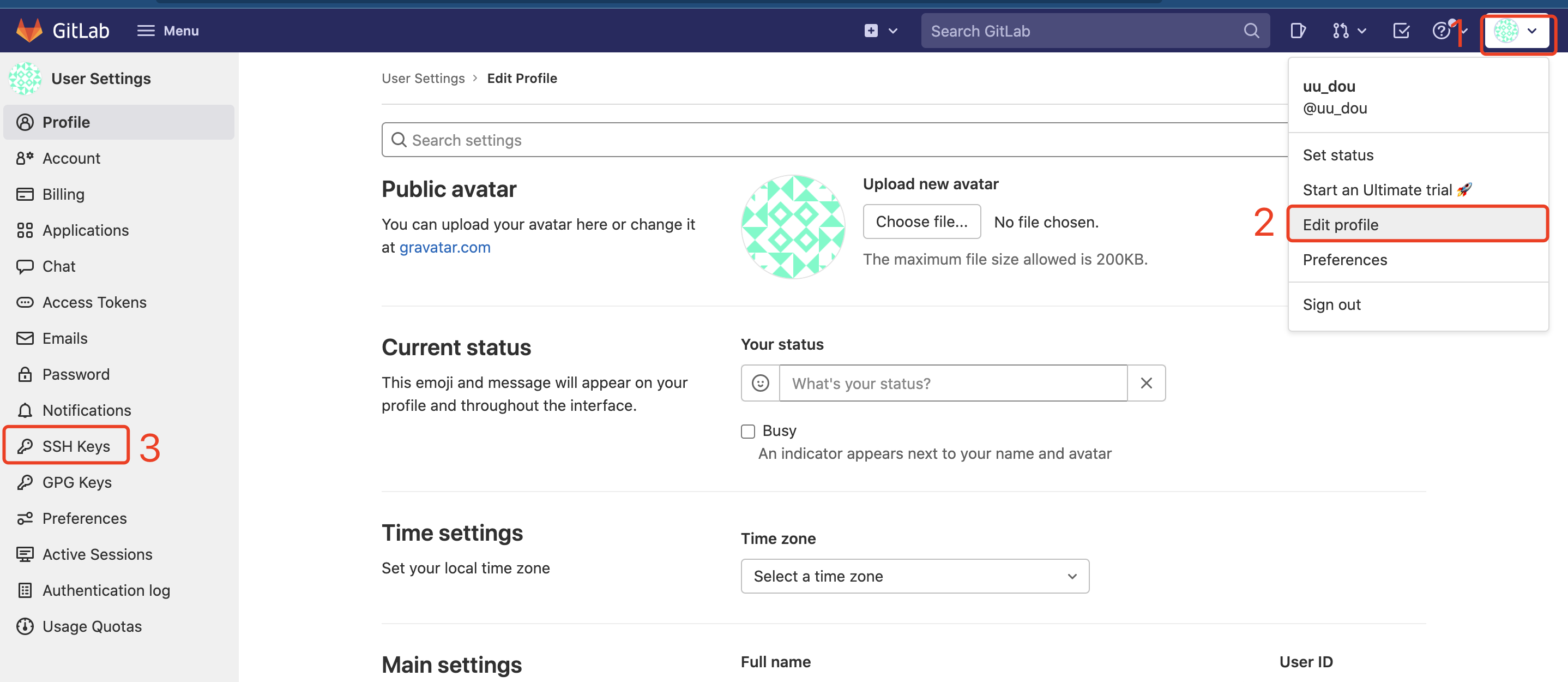
Task: Focus the Search GitLab field
Action: coord(1095,31)
